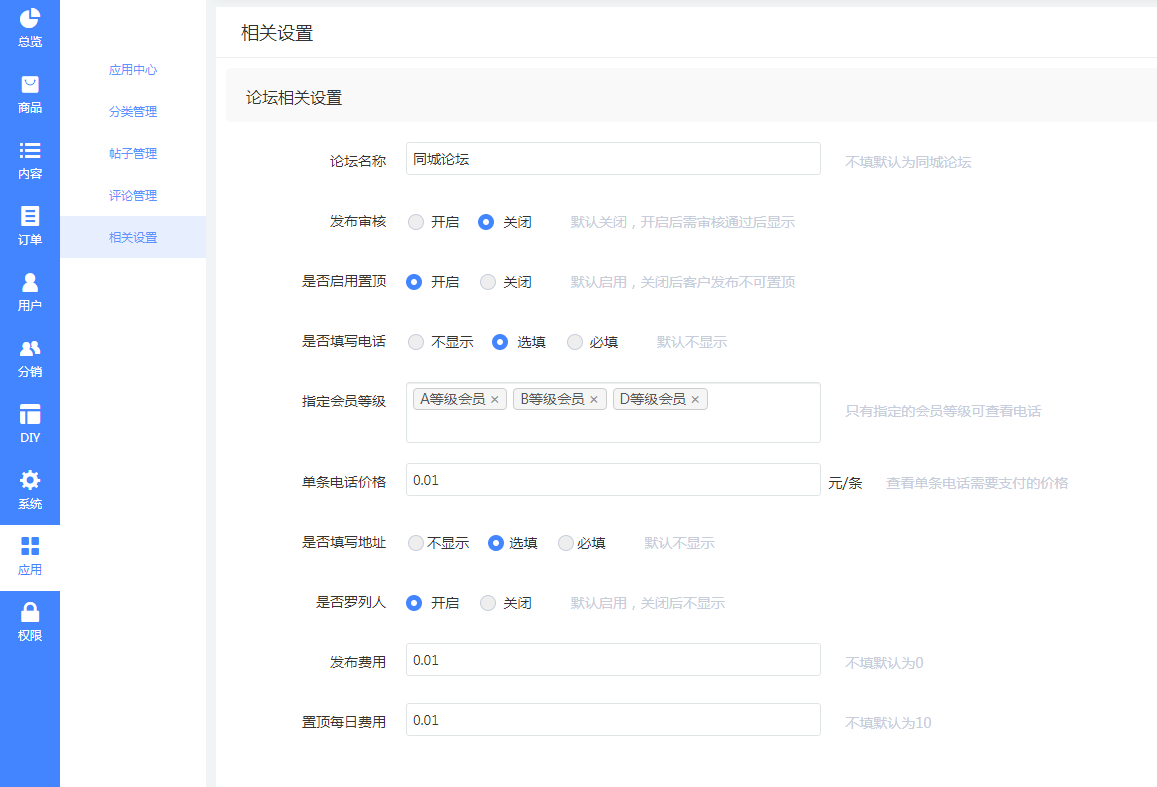The height and width of the screenshot is (787, 1157).
Task: Choose 必填 for 是否填写电话
Action: click(x=575, y=342)
